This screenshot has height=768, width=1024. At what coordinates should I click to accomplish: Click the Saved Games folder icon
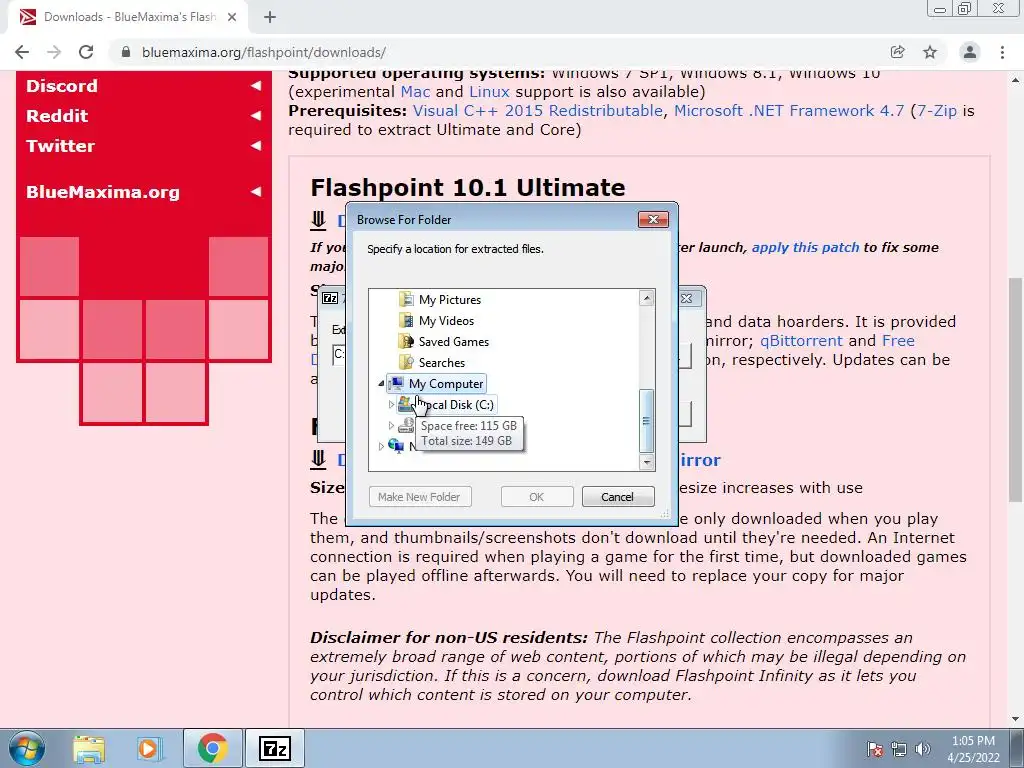406,342
